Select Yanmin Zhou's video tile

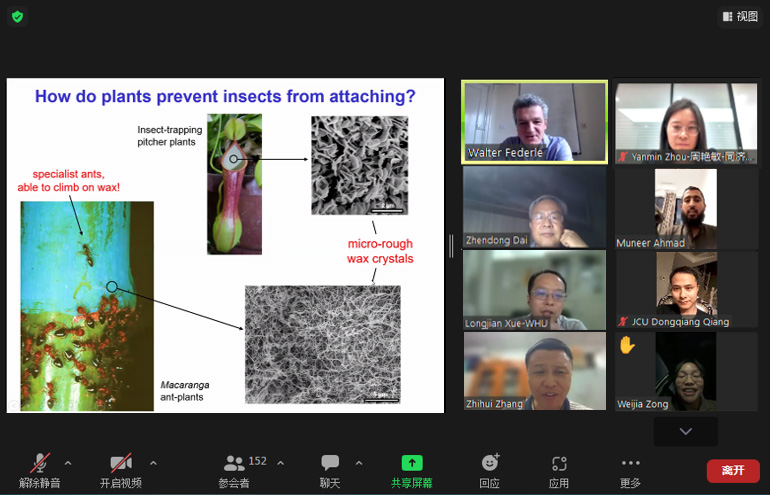pyautogui.click(x=686, y=123)
